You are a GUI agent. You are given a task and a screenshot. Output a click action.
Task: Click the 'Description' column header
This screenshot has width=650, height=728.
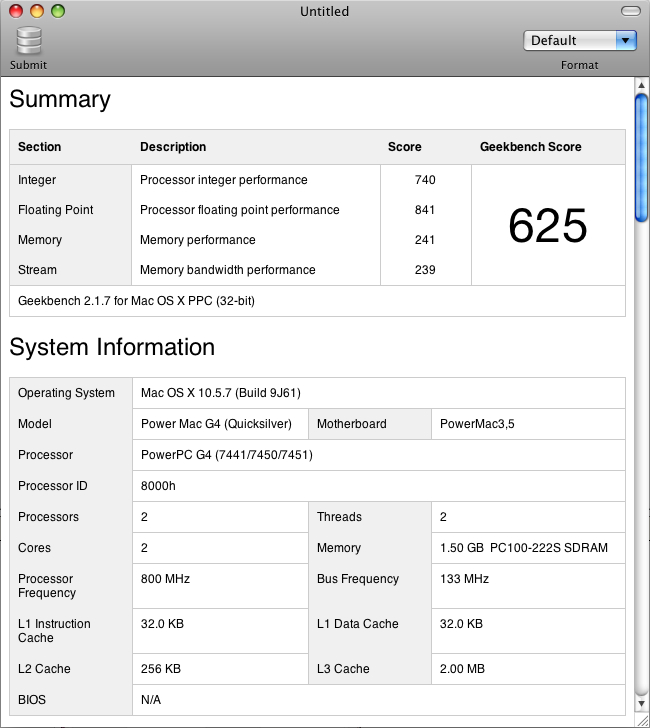(173, 147)
